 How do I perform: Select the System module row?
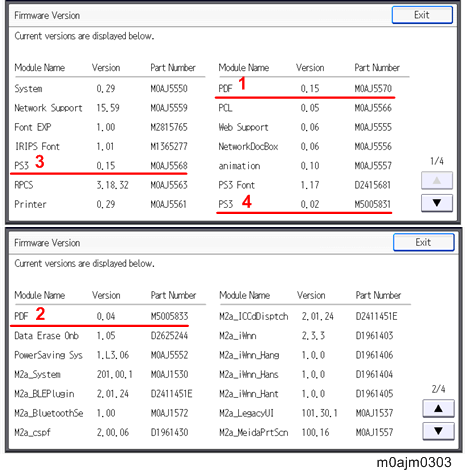101,89
